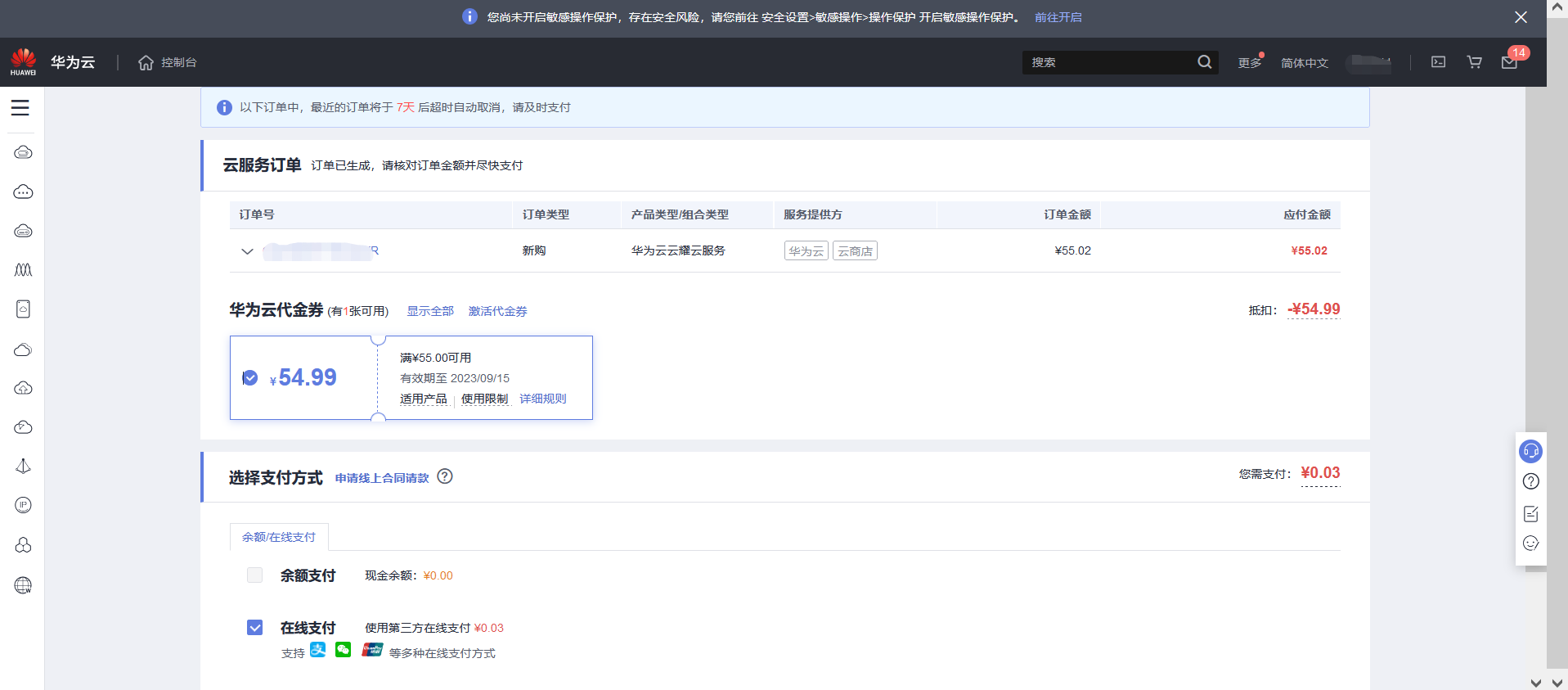Click the floating feedback edit note icon
The width and height of the screenshot is (1568, 690).
pos(1530,513)
